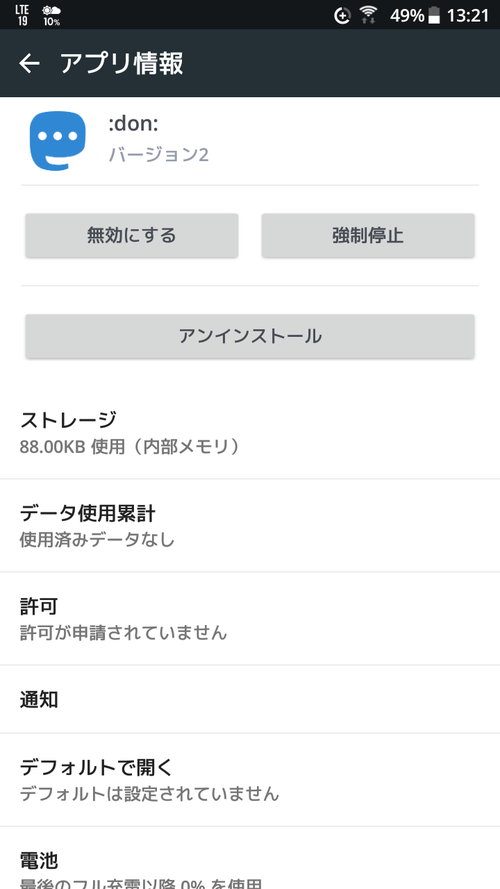Viewport: 500px width, 889px height.
Task: Tap the Wi-Fi status icon
Action: (368, 15)
